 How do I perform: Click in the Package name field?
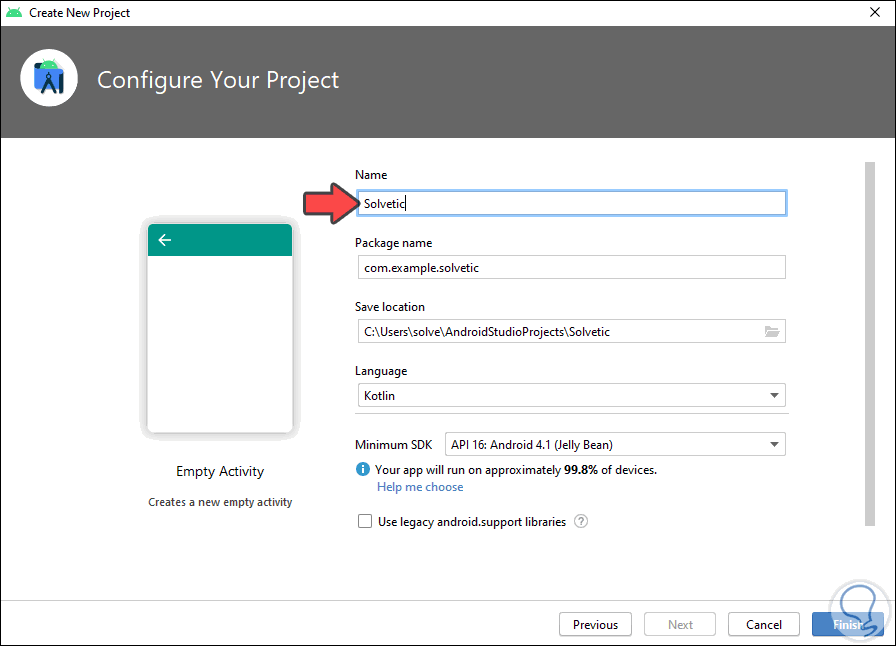click(570, 268)
